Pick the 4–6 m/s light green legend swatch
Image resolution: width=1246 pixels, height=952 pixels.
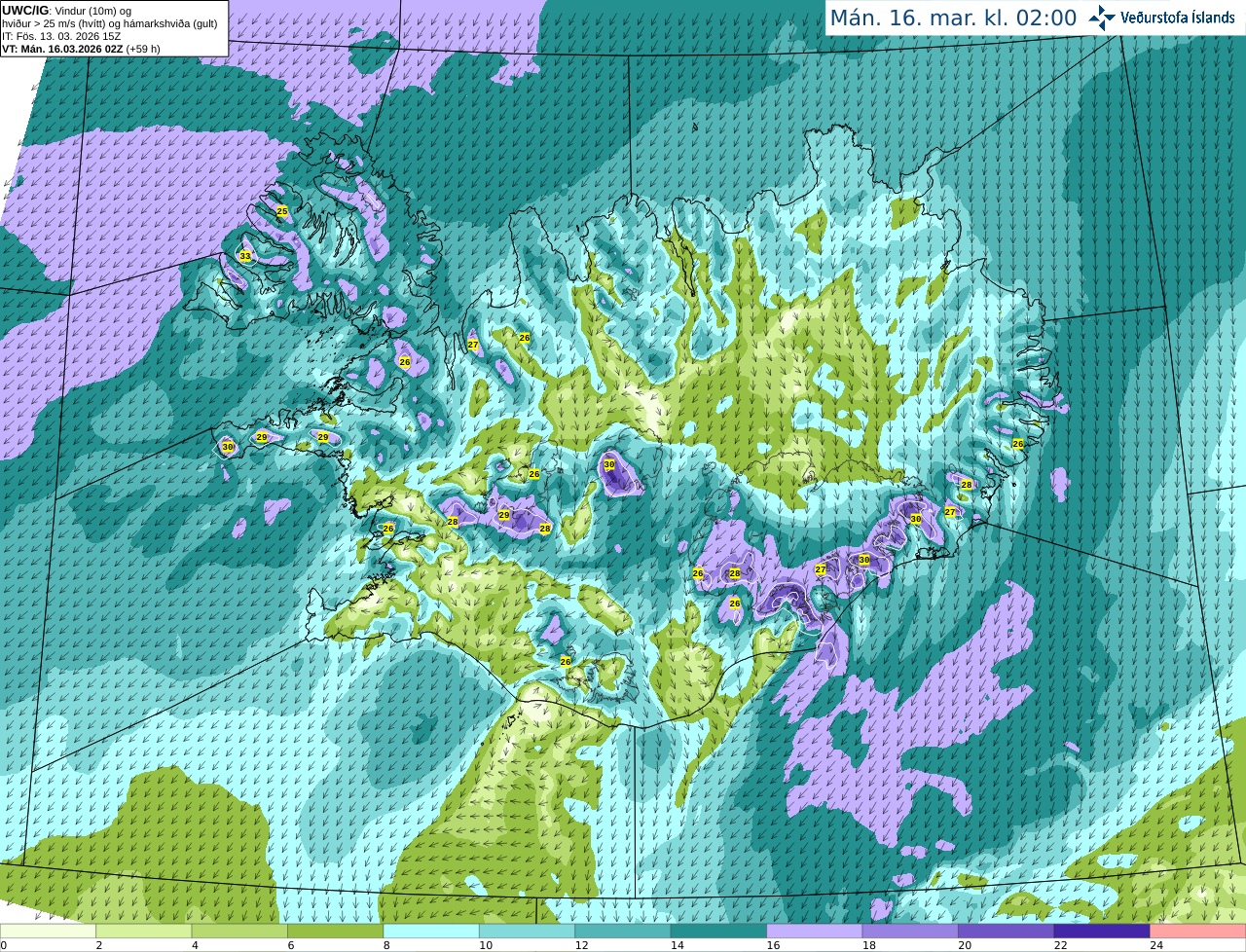tap(239, 932)
